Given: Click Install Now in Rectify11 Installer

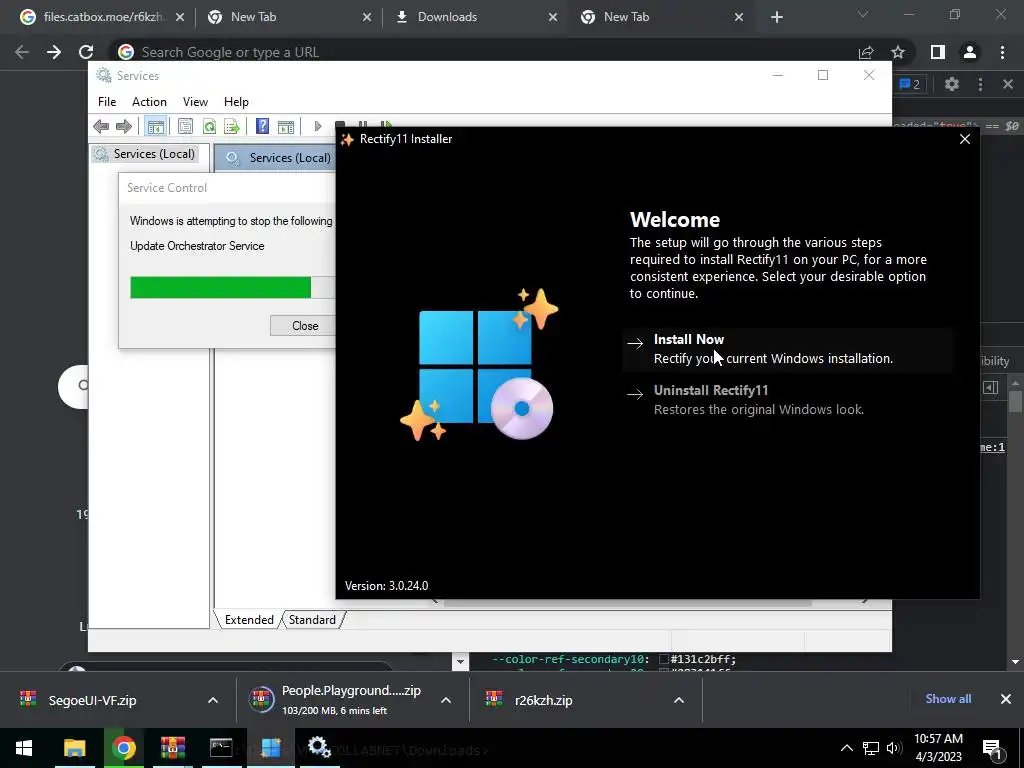Looking at the screenshot, I should [x=788, y=349].
